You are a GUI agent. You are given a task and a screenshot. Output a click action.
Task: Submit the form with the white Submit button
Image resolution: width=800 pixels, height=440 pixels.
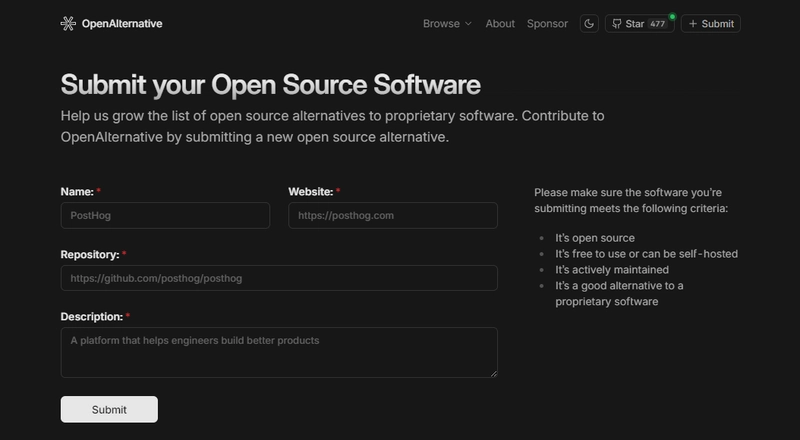tap(109, 409)
